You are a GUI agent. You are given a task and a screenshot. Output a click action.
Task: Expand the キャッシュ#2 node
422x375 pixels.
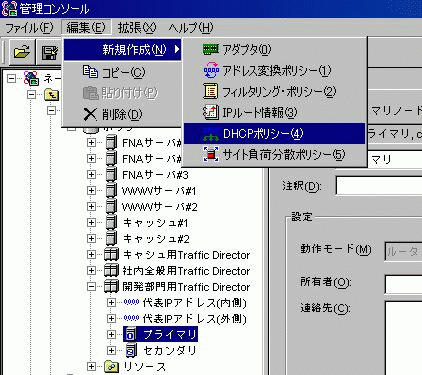91,238
